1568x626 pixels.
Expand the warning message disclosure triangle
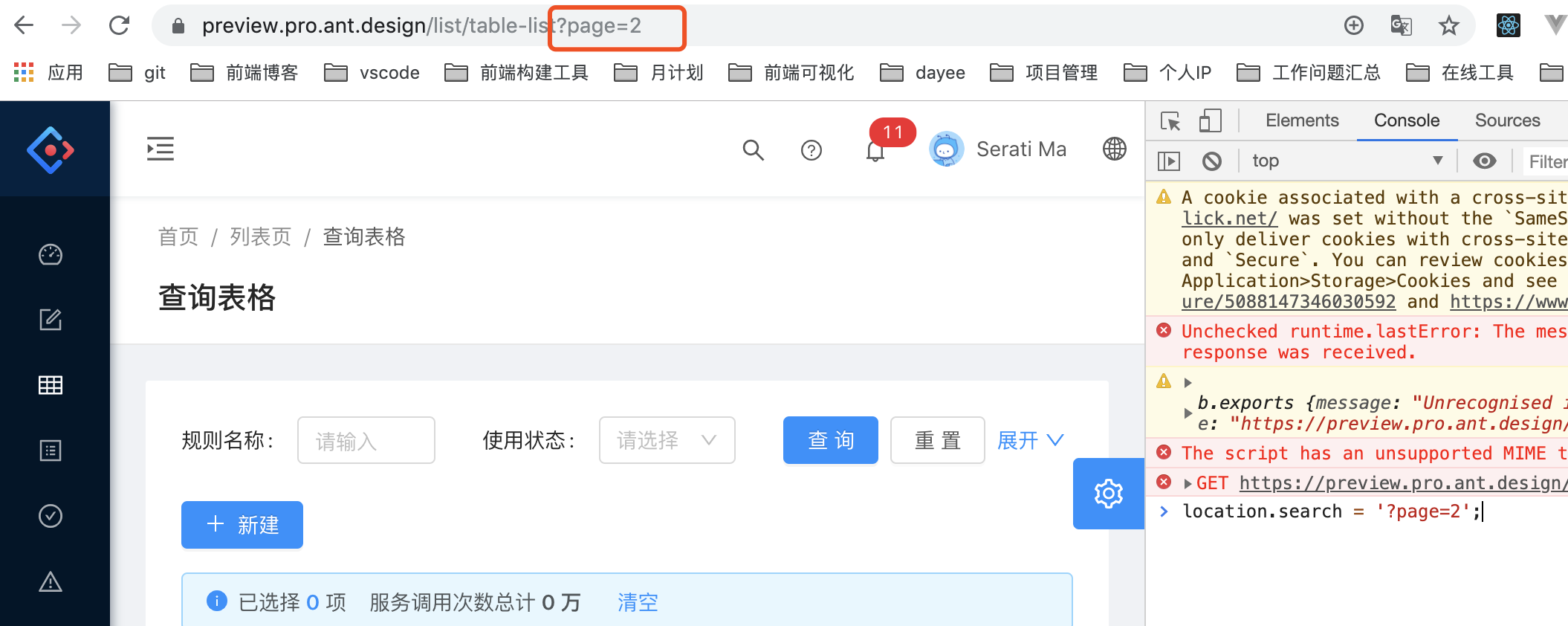tap(1188, 383)
